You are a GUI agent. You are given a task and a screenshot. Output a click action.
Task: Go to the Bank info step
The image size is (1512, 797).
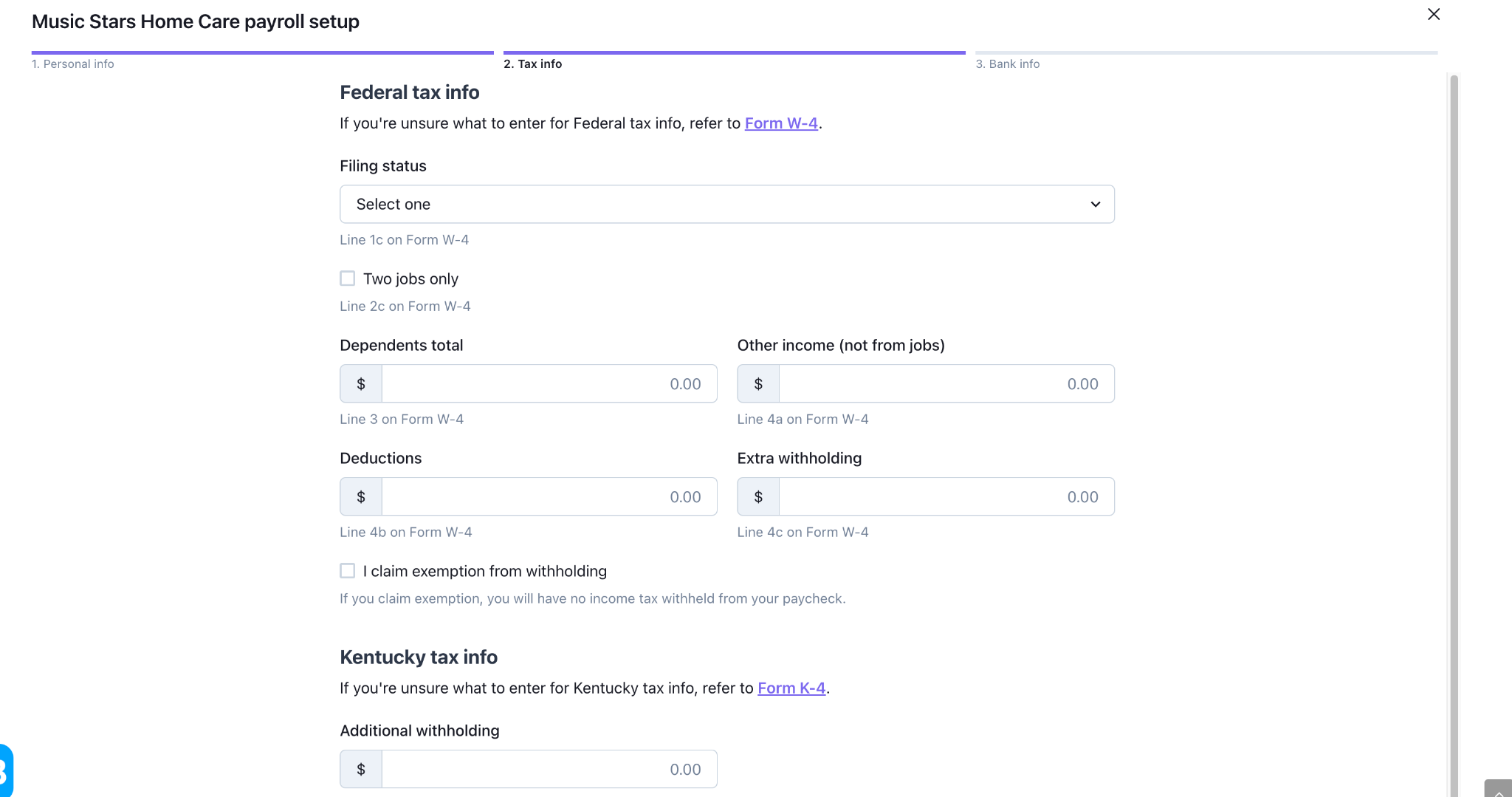(x=1008, y=64)
